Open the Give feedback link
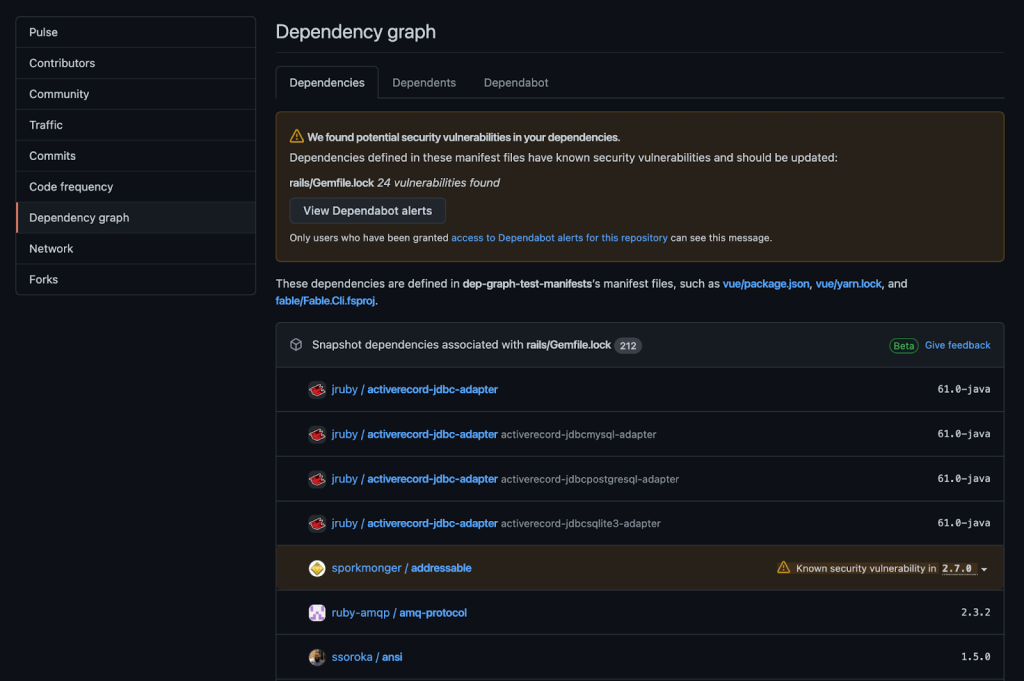 [x=957, y=345]
